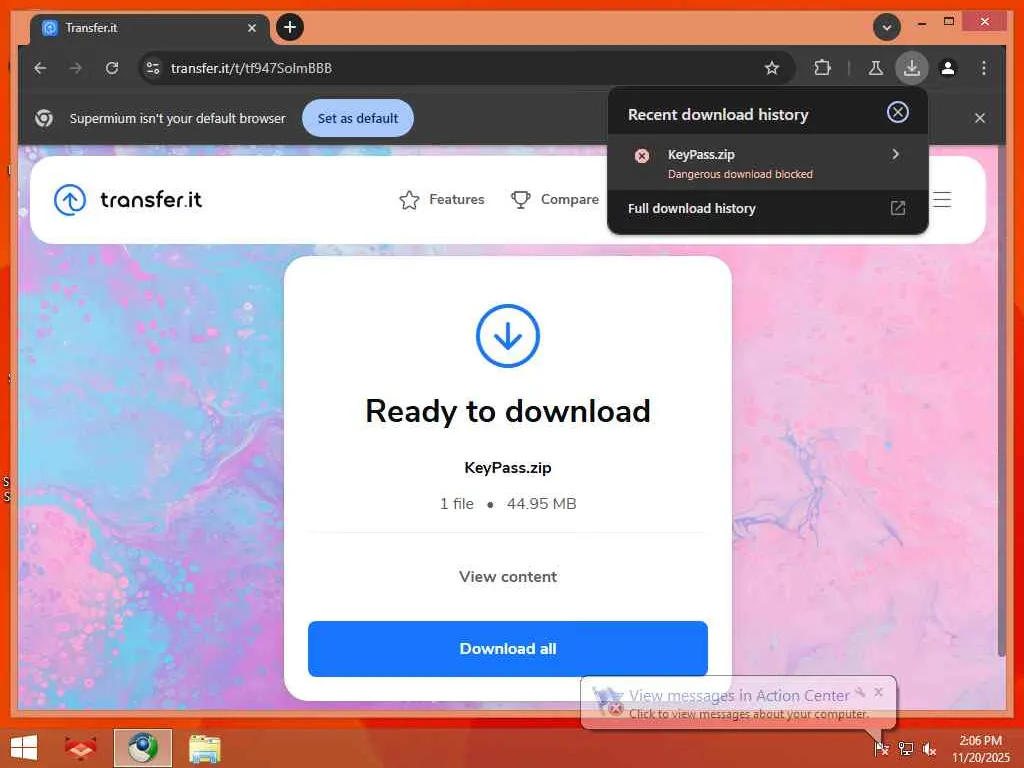The height and width of the screenshot is (768, 1024).
Task: Set Supermium as default browser
Action: click(358, 118)
